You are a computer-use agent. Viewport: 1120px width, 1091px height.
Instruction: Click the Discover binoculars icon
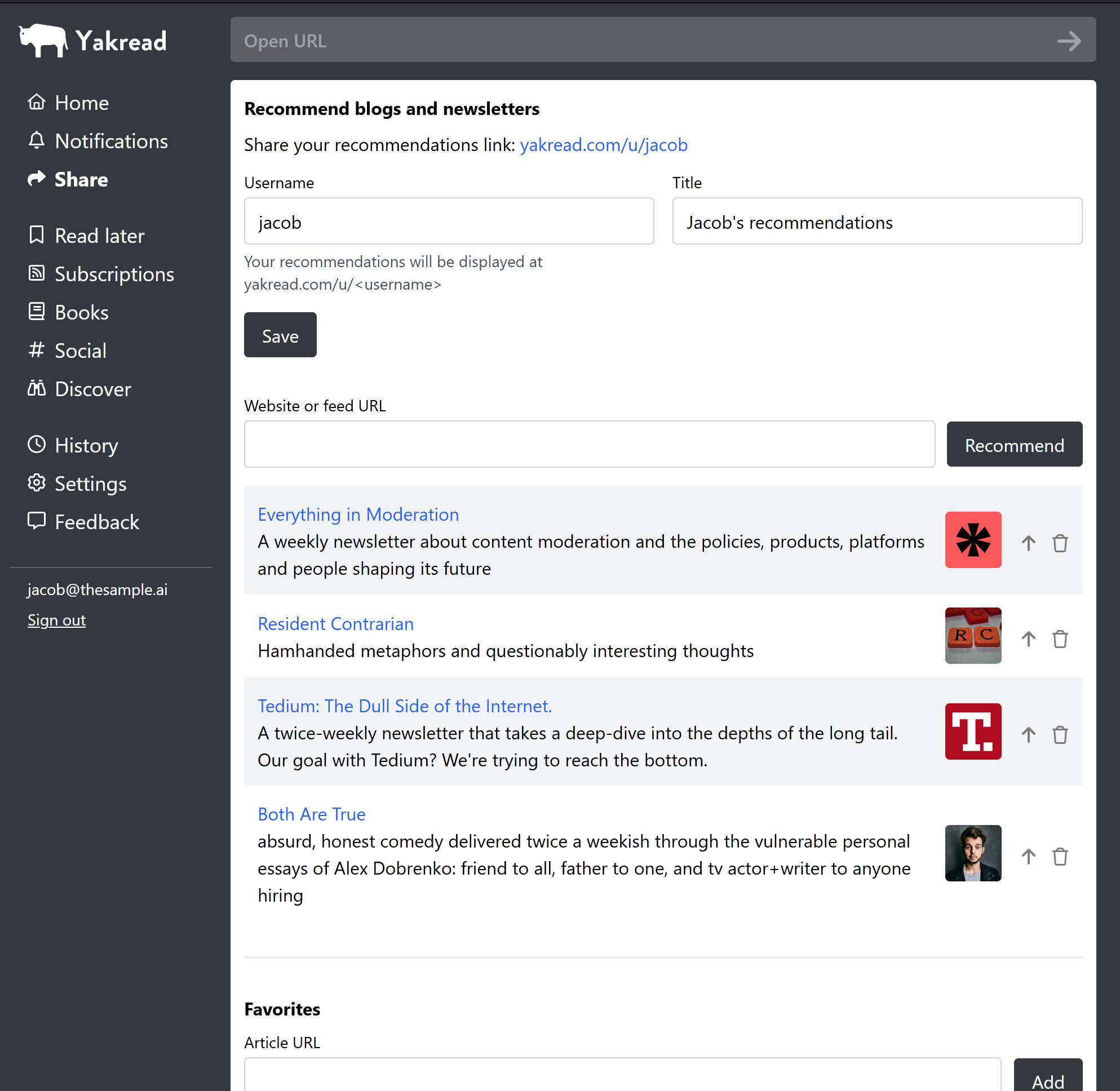pyautogui.click(x=37, y=388)
